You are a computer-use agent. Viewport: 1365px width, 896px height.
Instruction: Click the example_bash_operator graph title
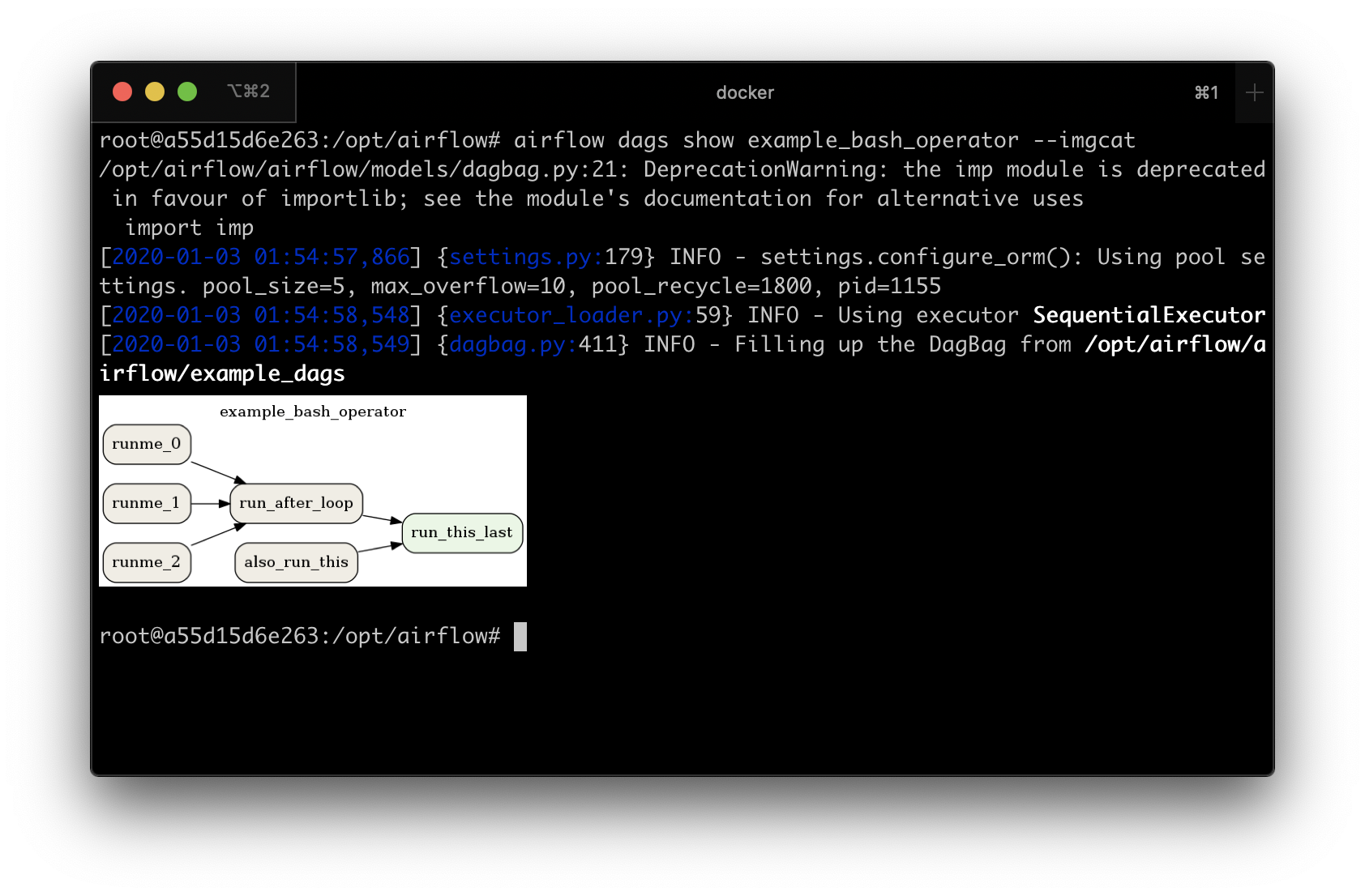pyautogui.click(x=315, y=411)
